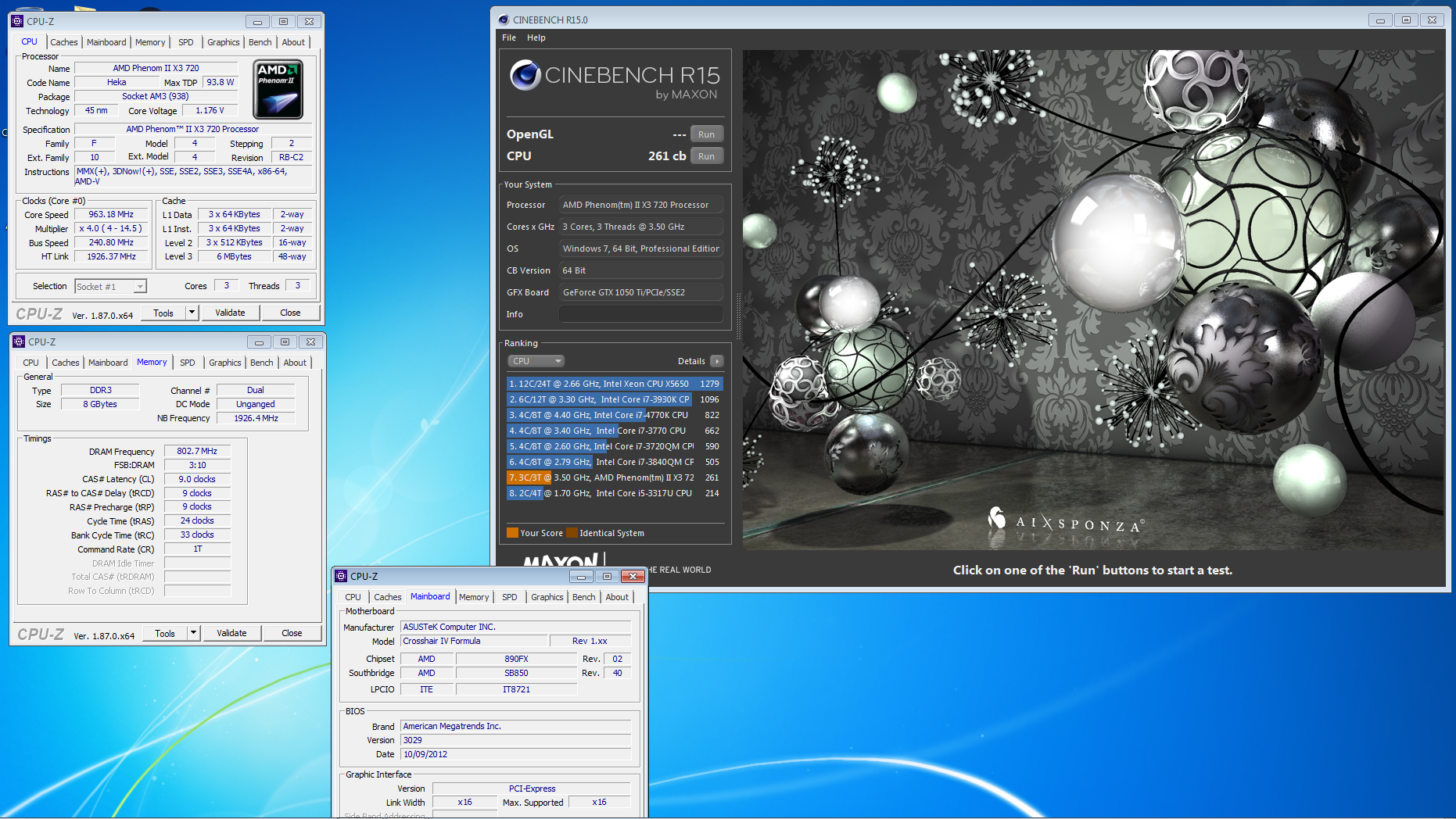Select ranking entry Intel Core i5-3317U

click(615, 493)
